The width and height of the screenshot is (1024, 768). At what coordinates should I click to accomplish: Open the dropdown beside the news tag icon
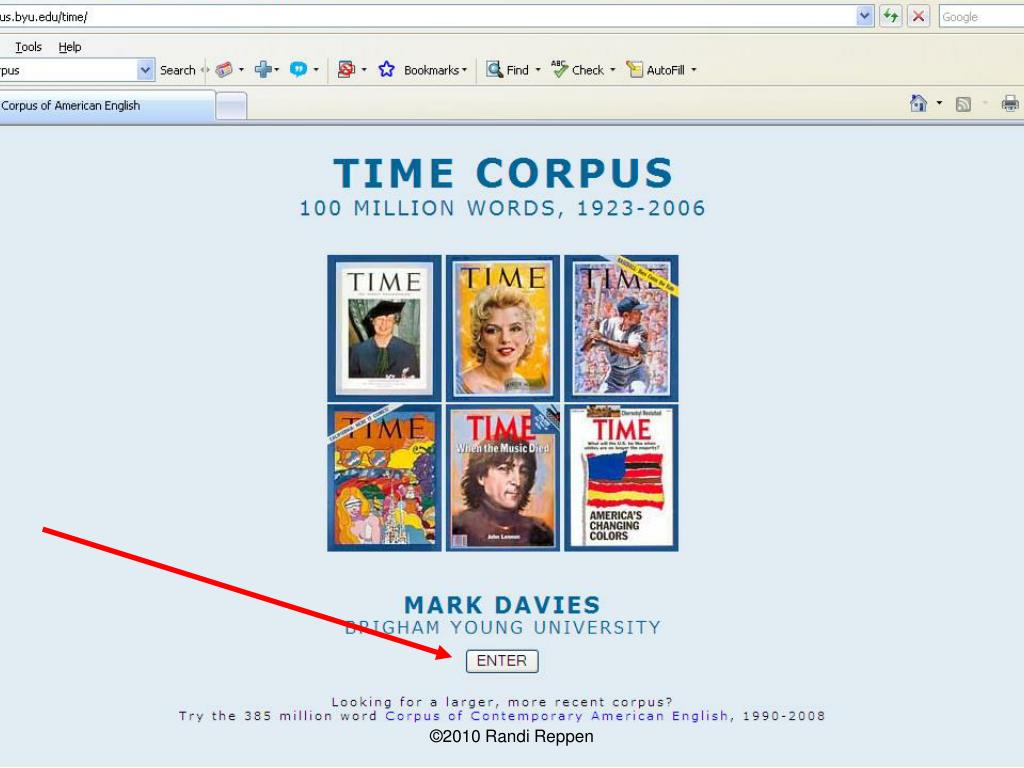[x=242, y=69]
